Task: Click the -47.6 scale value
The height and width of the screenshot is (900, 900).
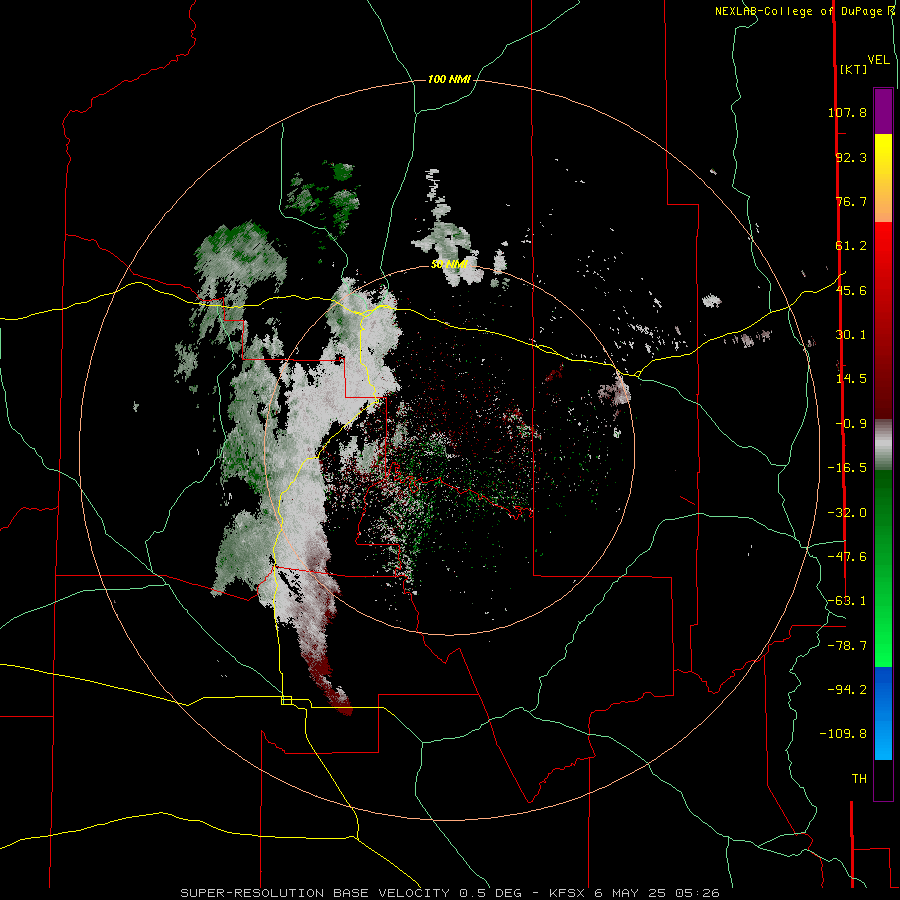Action: [x=847, y=557]
